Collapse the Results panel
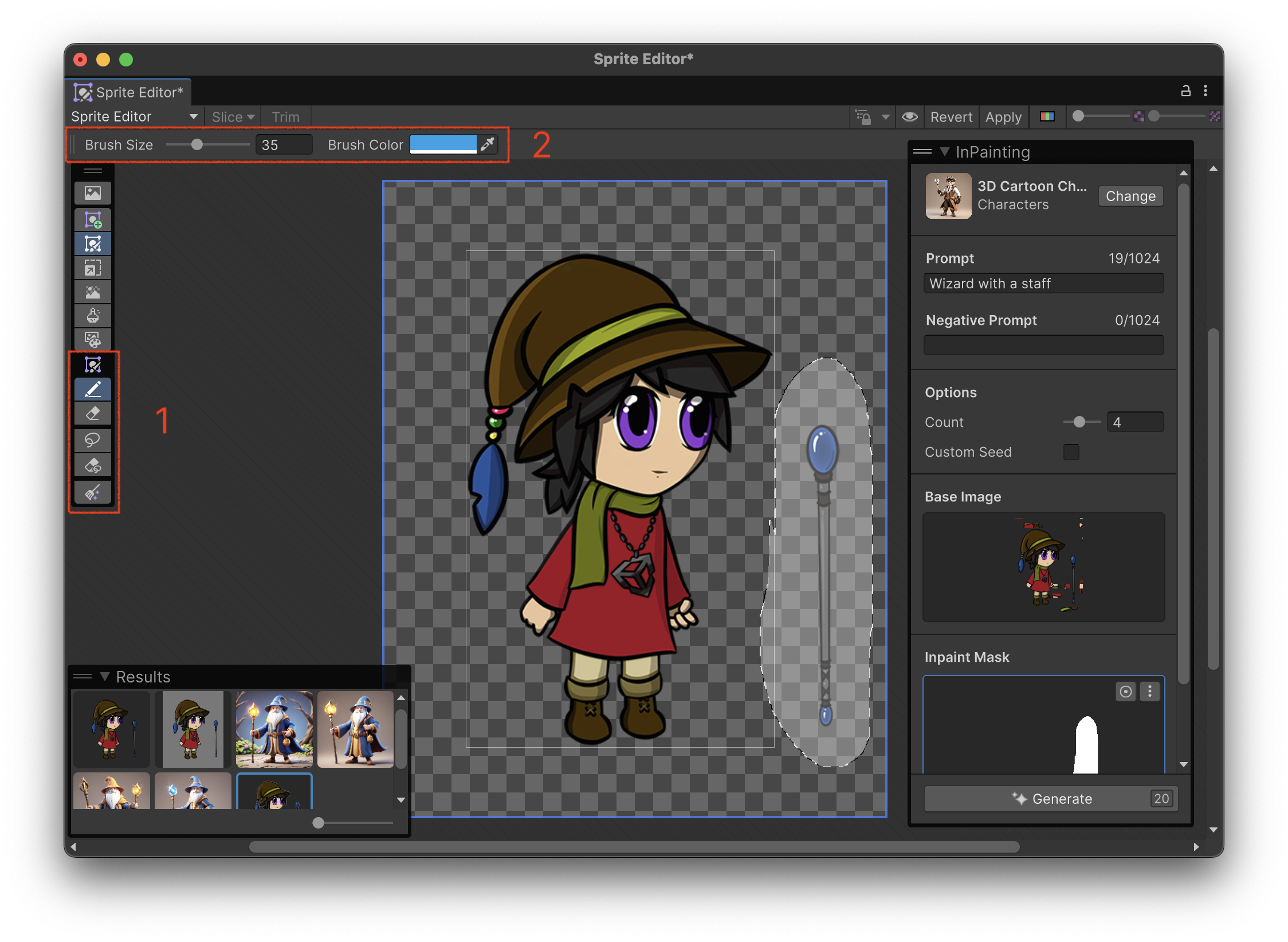 (x=104, y=676)
